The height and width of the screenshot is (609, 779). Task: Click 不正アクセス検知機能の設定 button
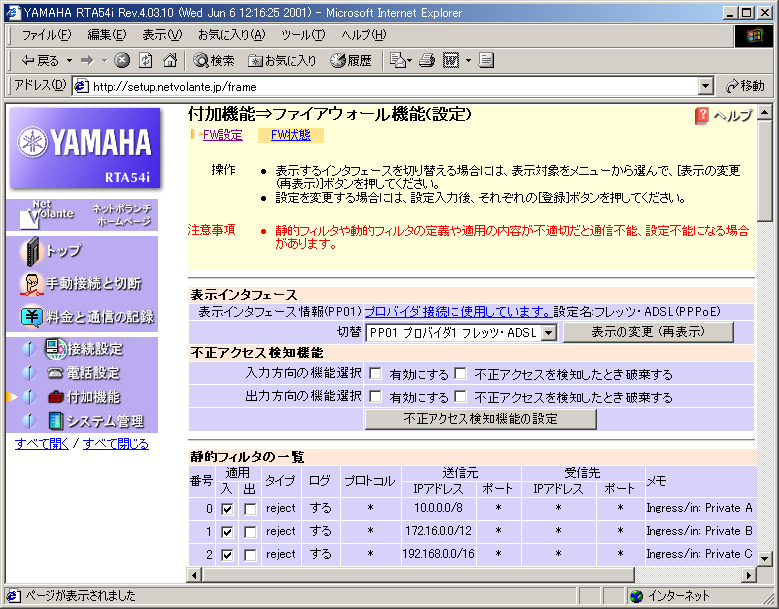point(480,419)
